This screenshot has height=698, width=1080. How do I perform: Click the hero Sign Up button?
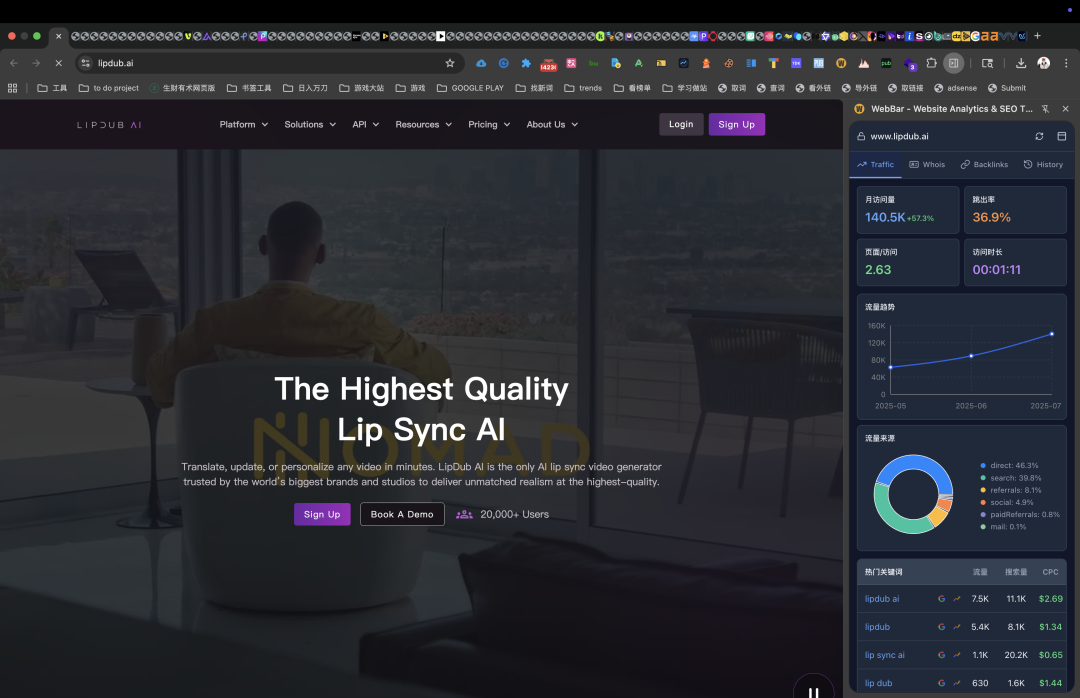point(322,515)
